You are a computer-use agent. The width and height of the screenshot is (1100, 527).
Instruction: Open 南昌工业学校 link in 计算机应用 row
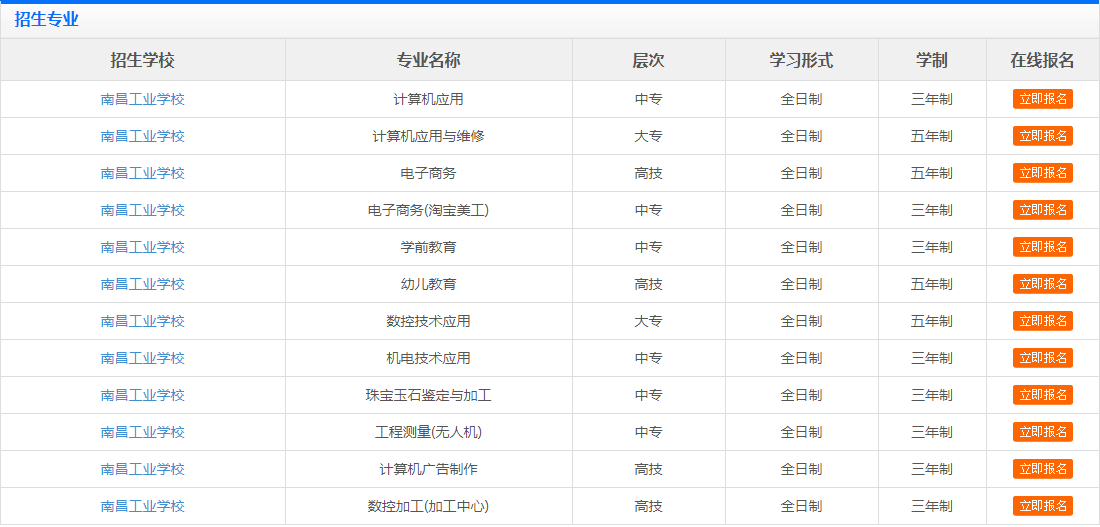pyautogui.click(x=143, y=99)
